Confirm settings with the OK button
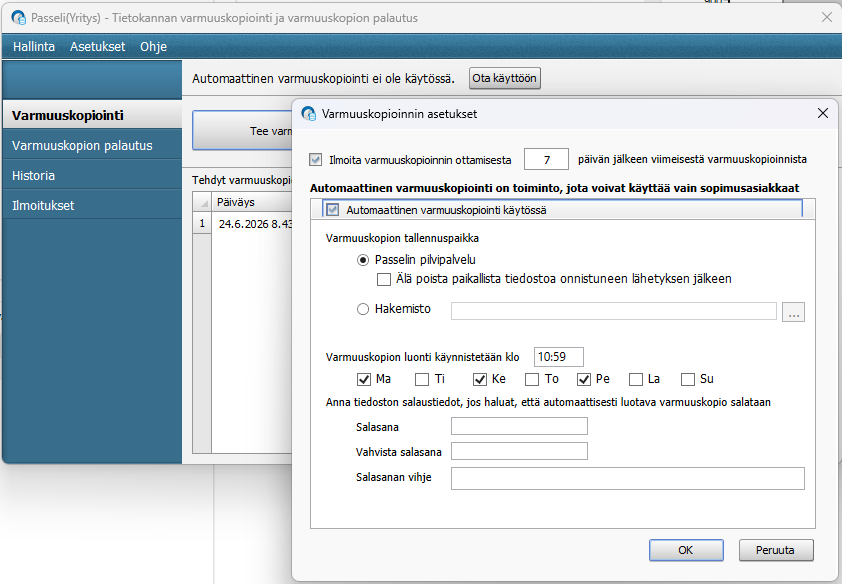Screen dimensions: 842x584 (686, 550)
